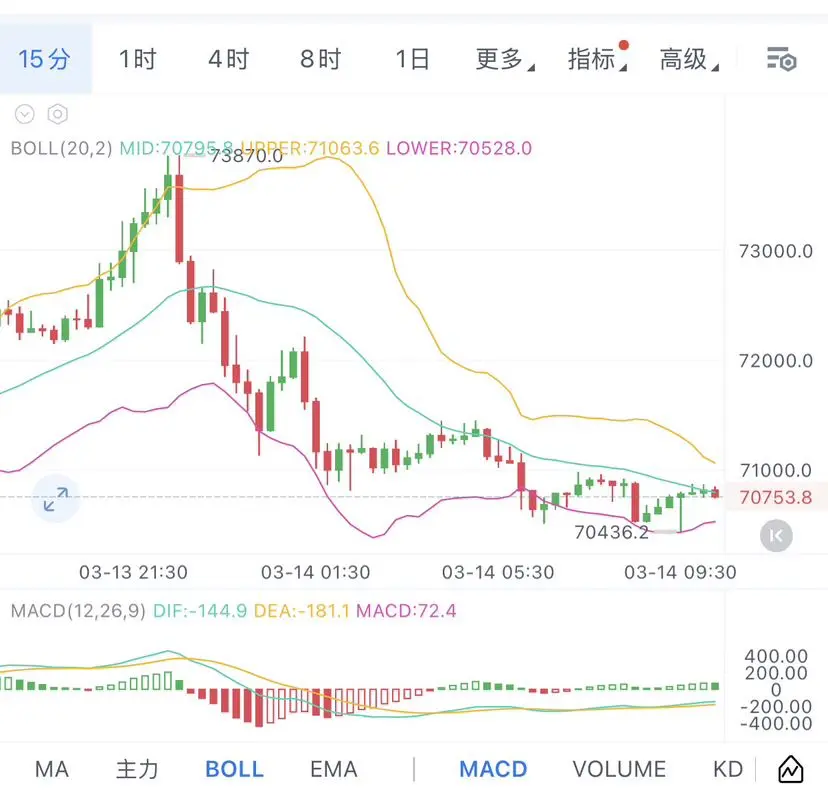This screenshot has height=796, width=828.
Task: Select the 15分 timeframe tab
Action: click(x=44, y=59)
